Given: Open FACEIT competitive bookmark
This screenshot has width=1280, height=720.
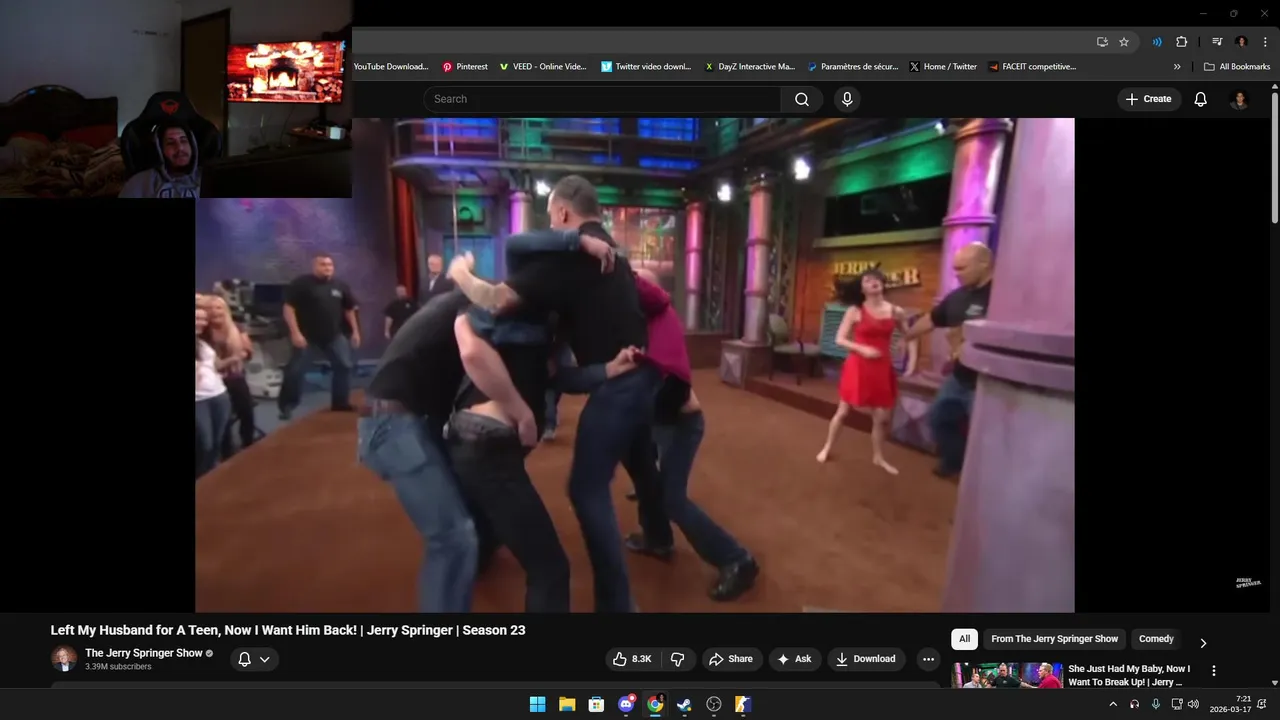Looking at the screenshot, I should pyautogui.click(x=1032, y=67).
